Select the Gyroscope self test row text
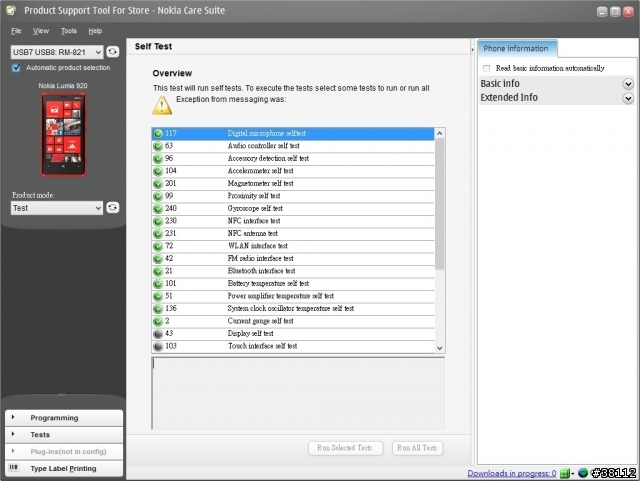This screenshot has height=481, width=640. tap(255, 208)
